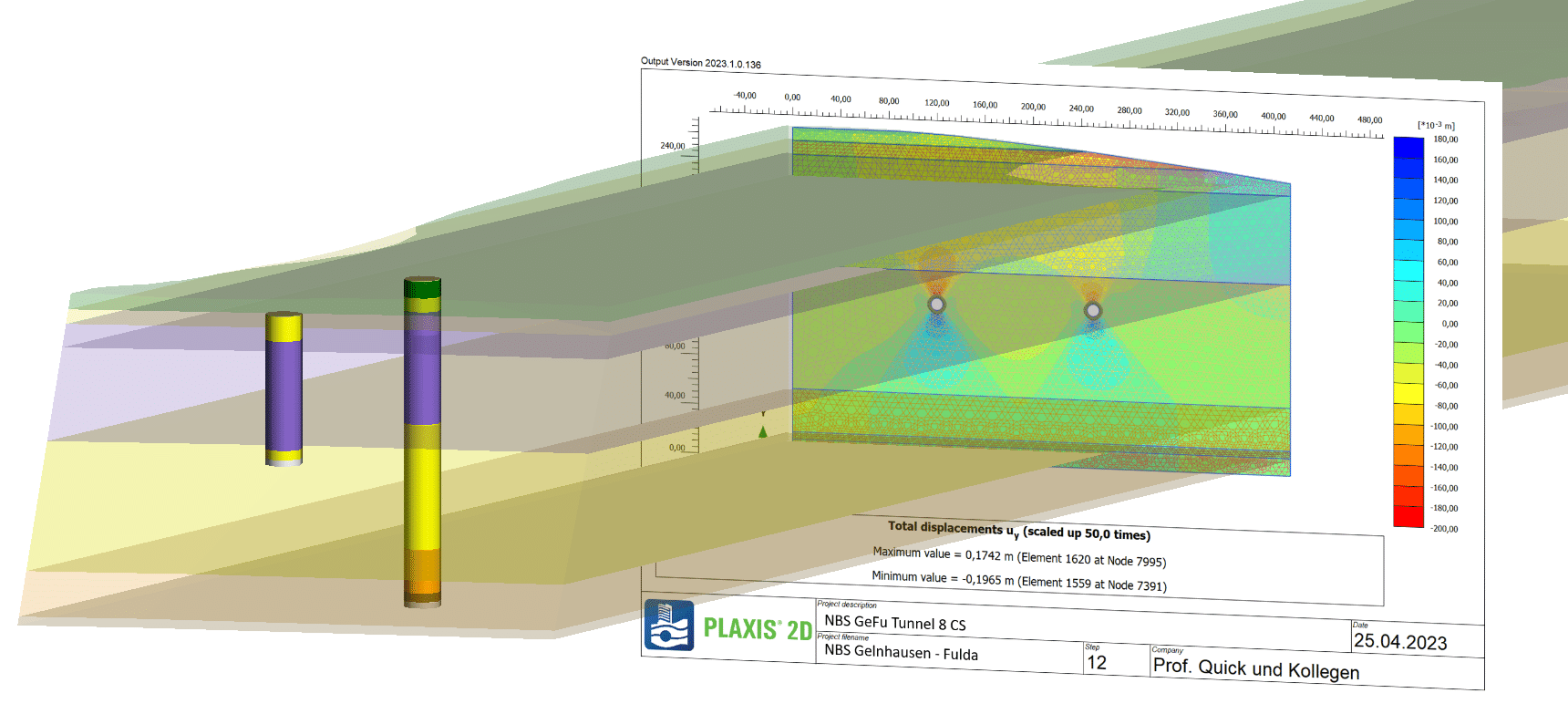Click the project description NBS GeFu Tunnel 8 CS
1568x714 pixels.
[x=894, y=623]
